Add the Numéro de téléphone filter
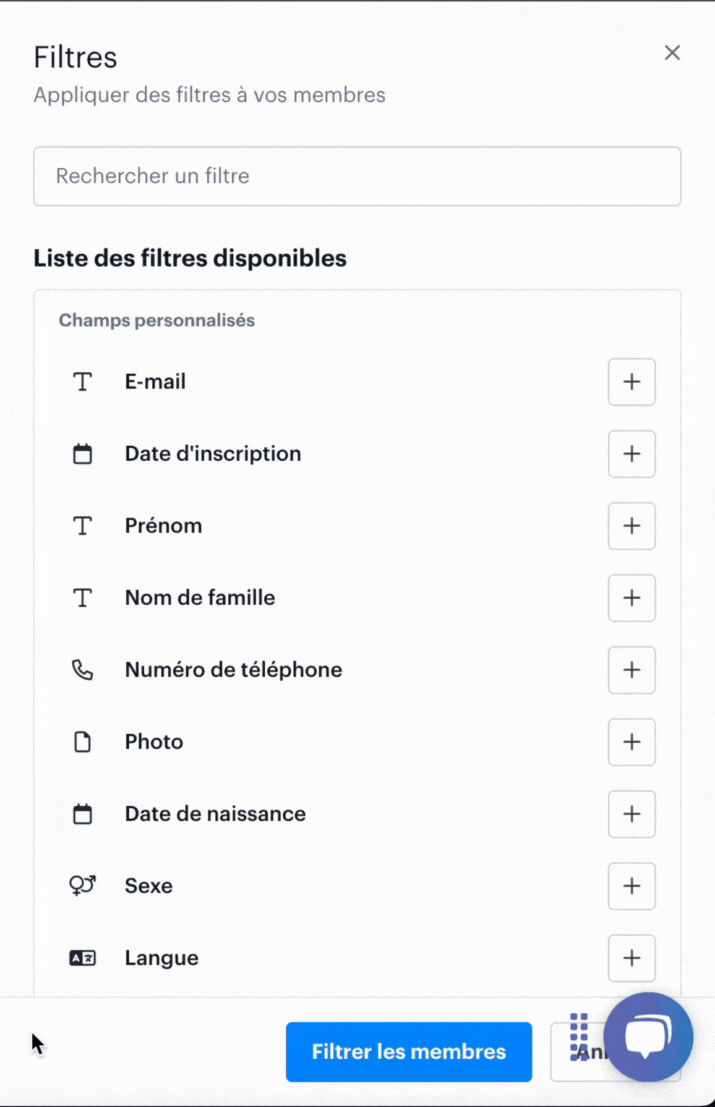The height and width of the screenshot is (1107, 715). coord(631,670)
